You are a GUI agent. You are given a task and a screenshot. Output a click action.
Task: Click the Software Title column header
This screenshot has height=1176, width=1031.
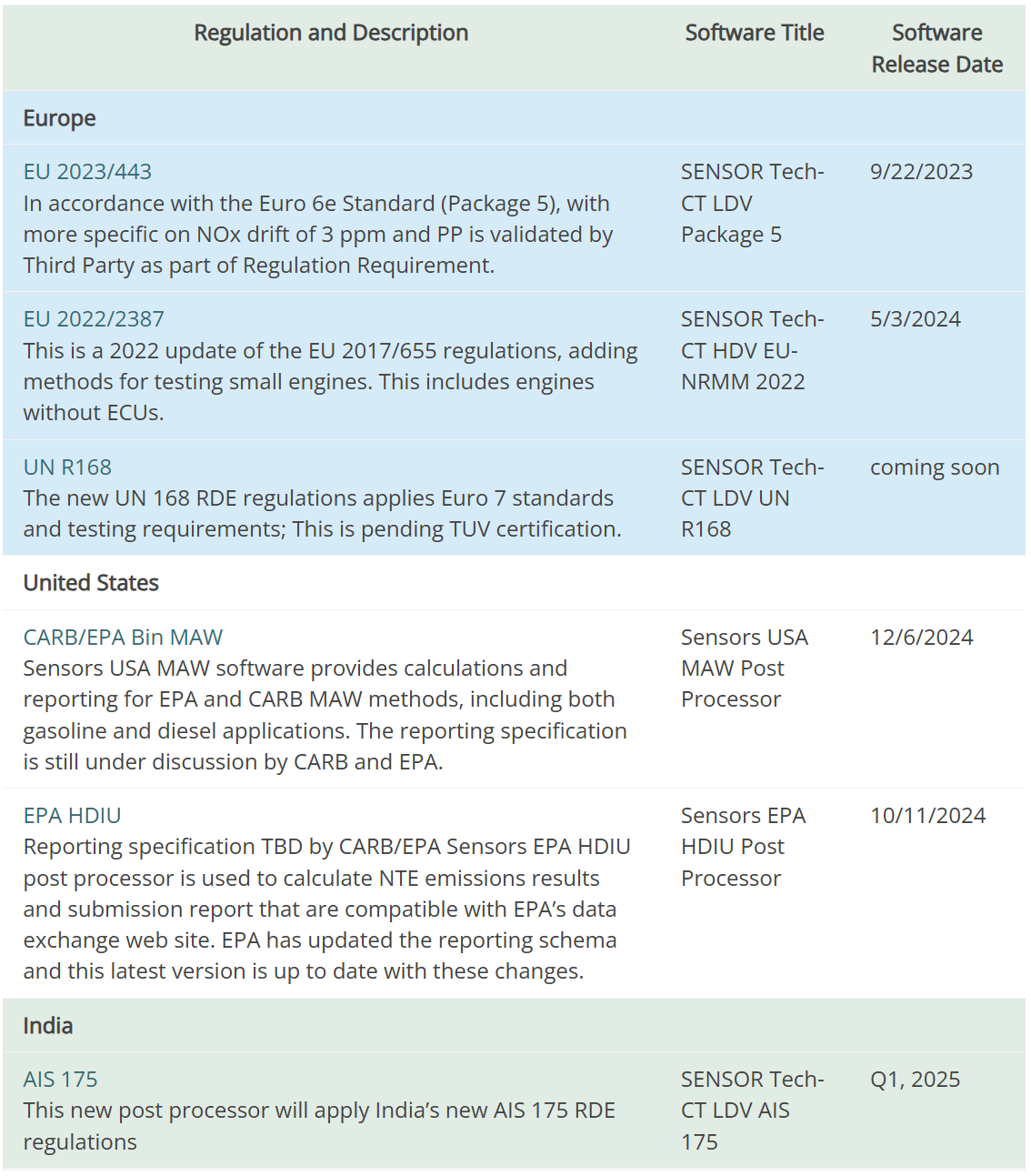point(754,34)
